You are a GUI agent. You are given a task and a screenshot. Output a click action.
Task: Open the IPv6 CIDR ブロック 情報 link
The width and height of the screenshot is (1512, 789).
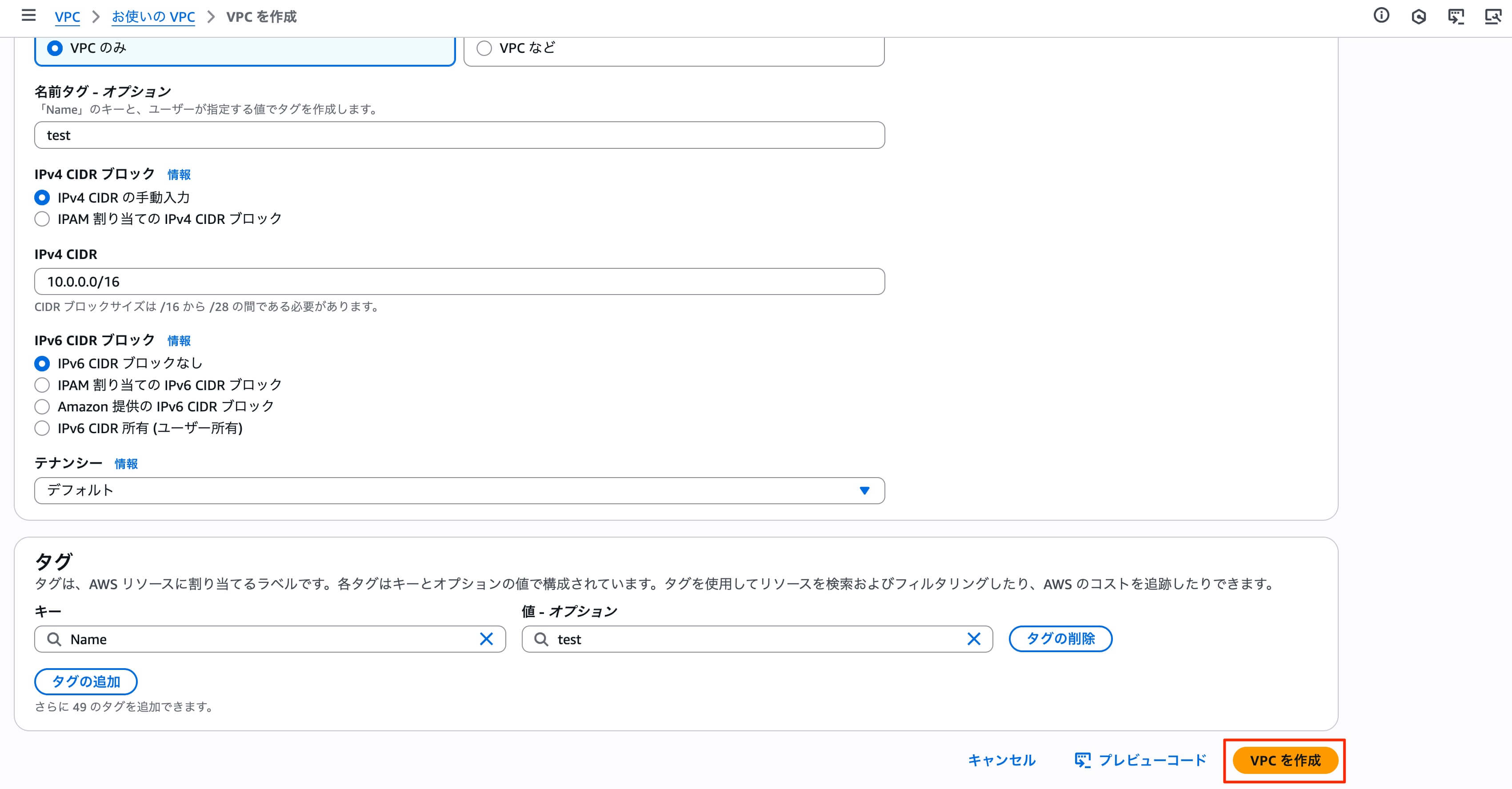[179, 341]
